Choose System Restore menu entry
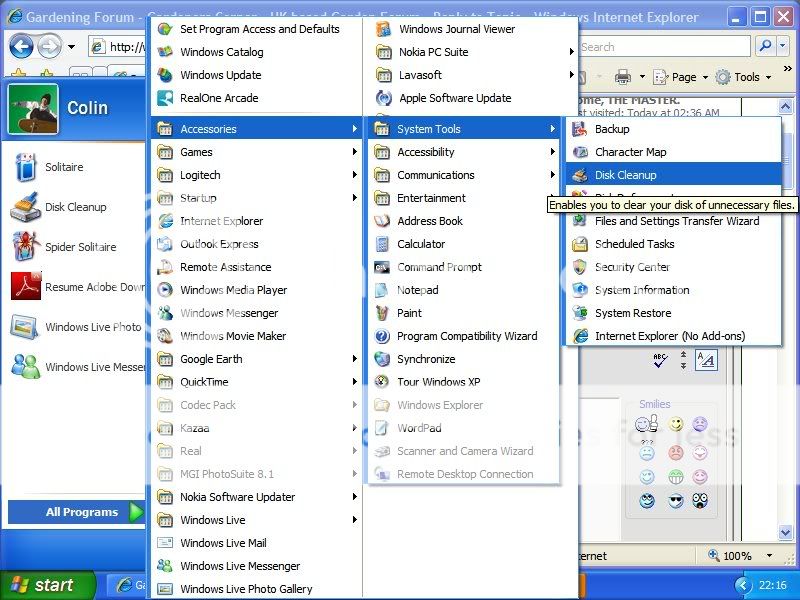The width and height of the screenshot is (800, 600). click(632, 313)
